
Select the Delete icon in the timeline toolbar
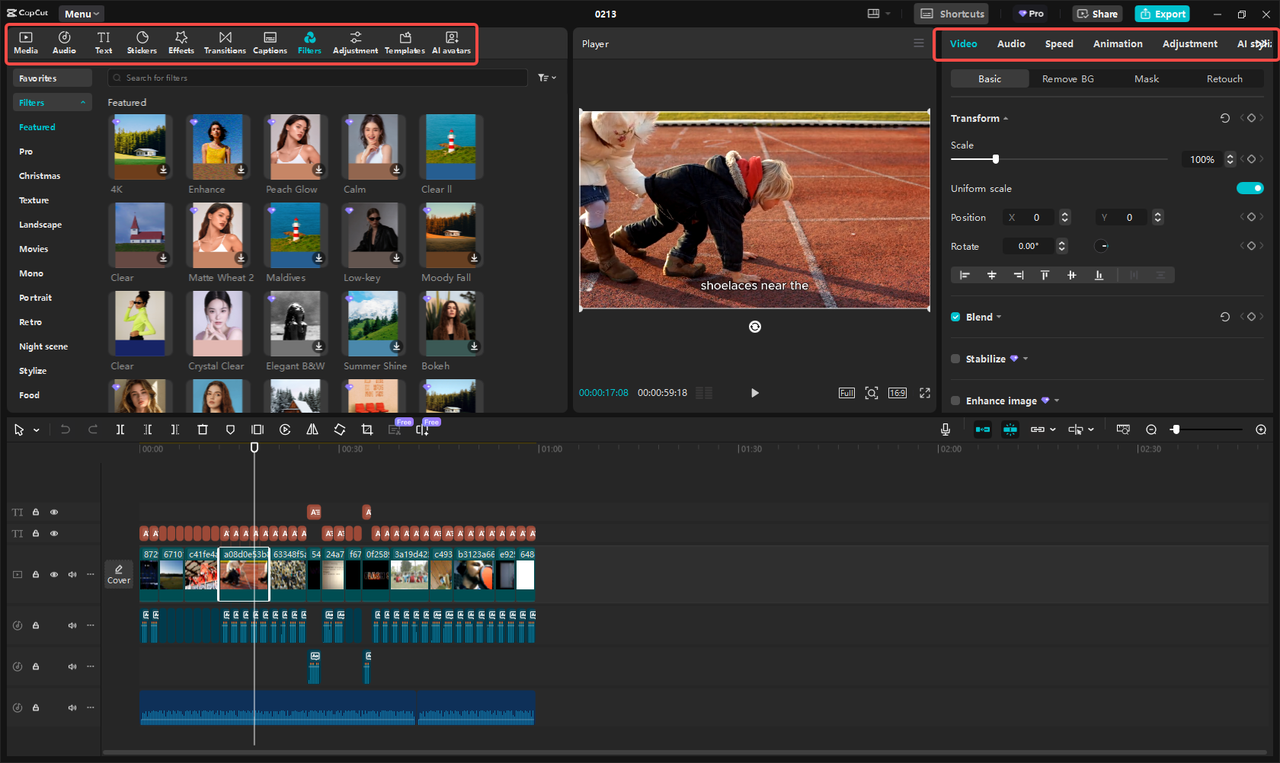[x=203, y=429]
